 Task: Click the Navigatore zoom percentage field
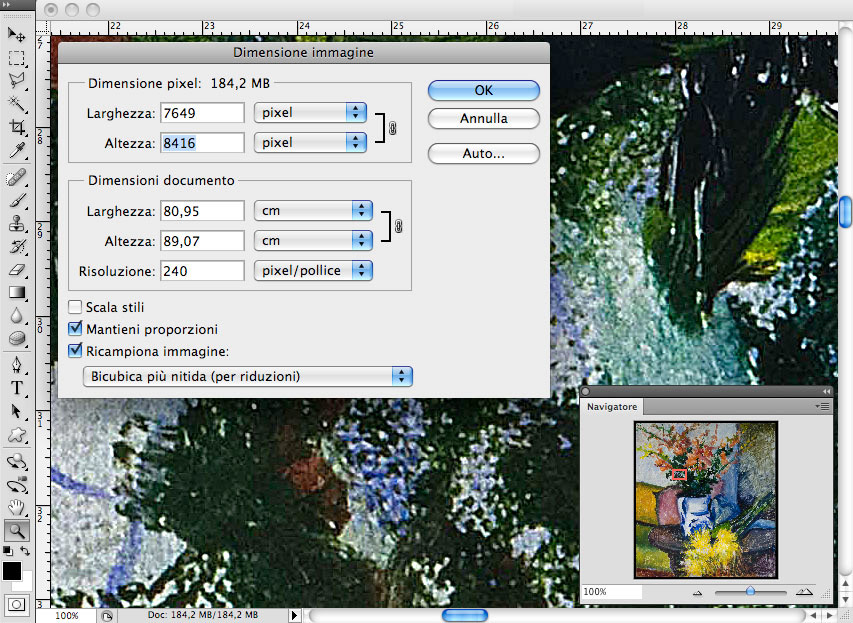point(611,591)
